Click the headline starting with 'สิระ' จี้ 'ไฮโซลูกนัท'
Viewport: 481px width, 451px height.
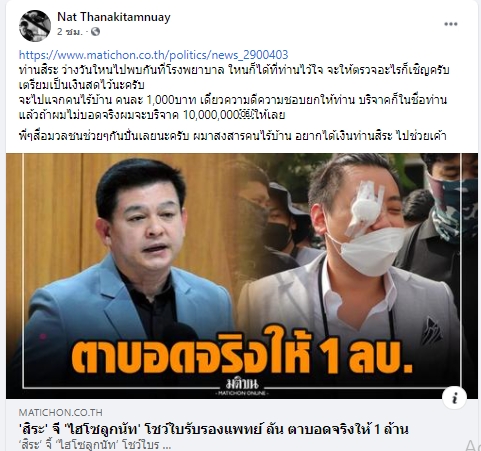click(x=214, y=429)
